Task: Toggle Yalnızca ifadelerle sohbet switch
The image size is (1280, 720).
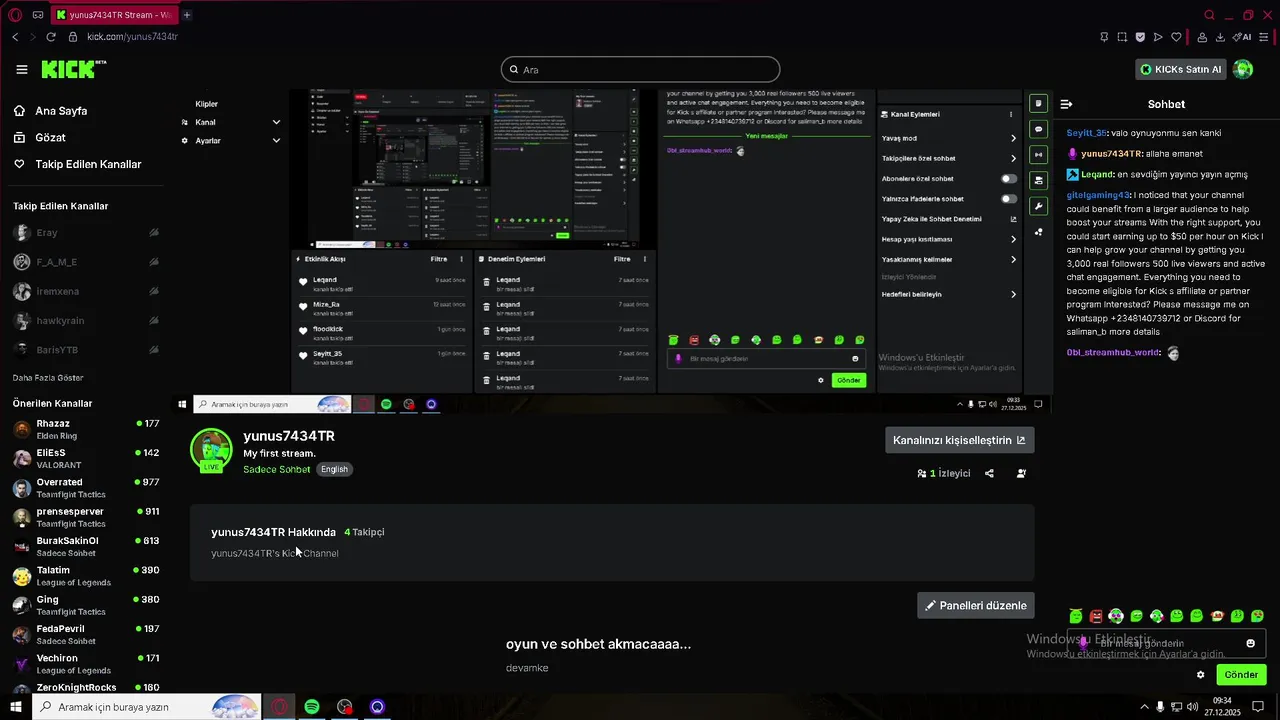Action: point(1009,199)
